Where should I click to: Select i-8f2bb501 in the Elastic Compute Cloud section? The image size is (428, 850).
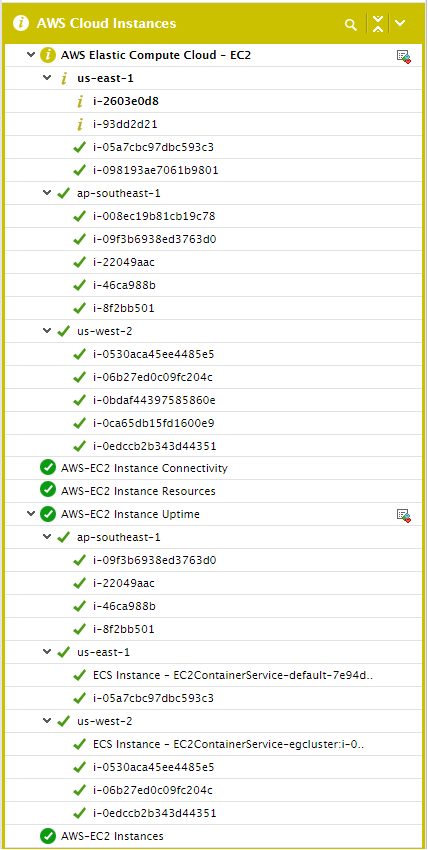(x=124, y=308)
